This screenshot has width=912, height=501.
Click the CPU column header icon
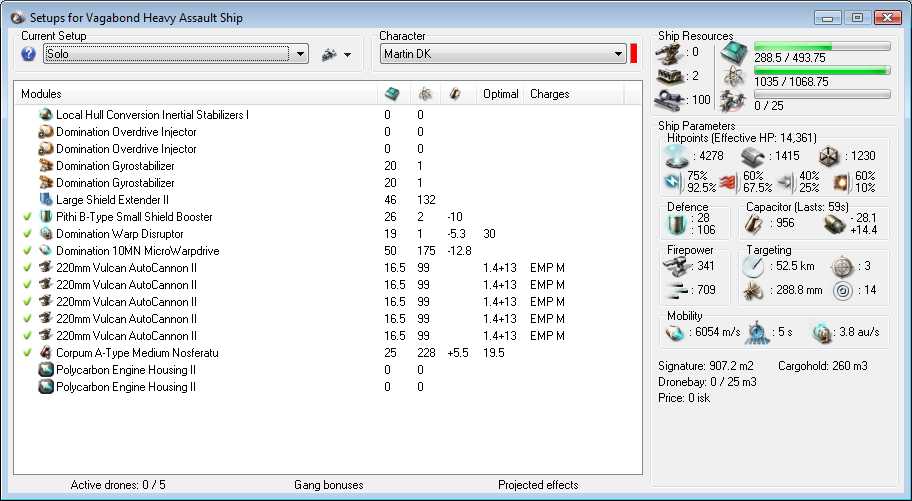[393, 94]
